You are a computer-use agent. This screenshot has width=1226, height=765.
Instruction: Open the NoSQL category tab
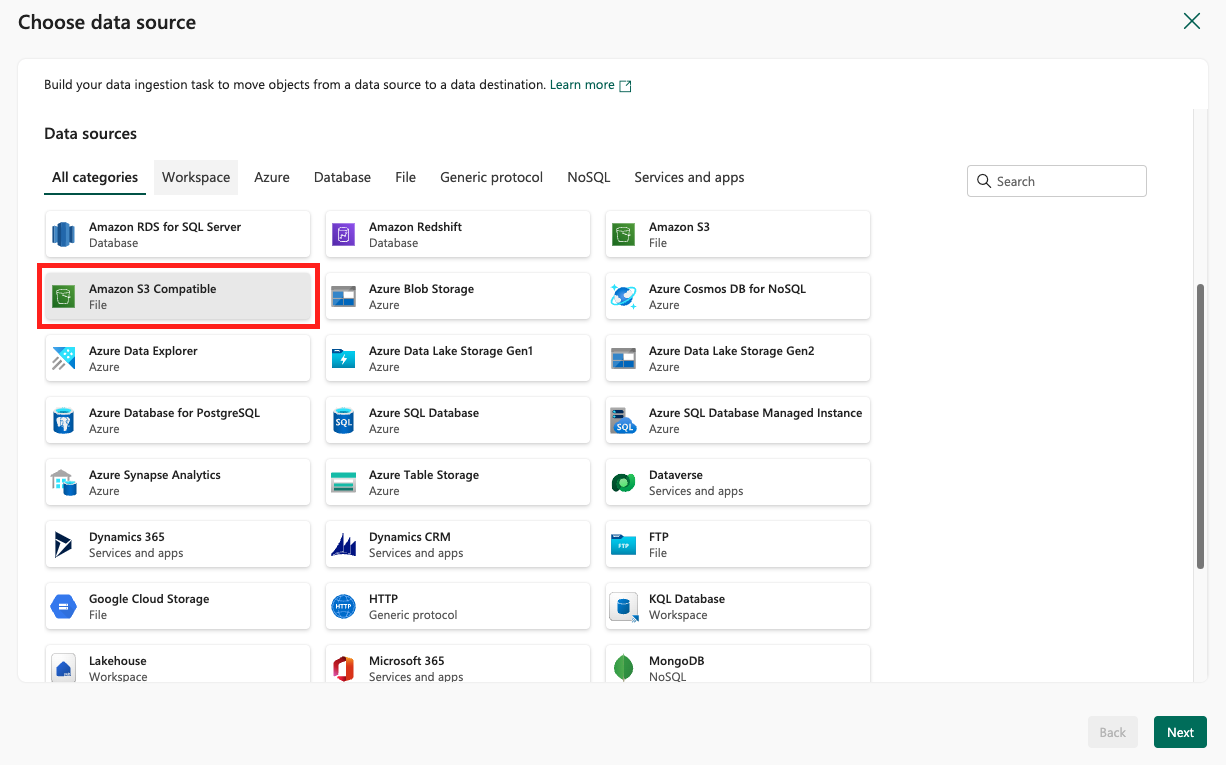point(588,177)
